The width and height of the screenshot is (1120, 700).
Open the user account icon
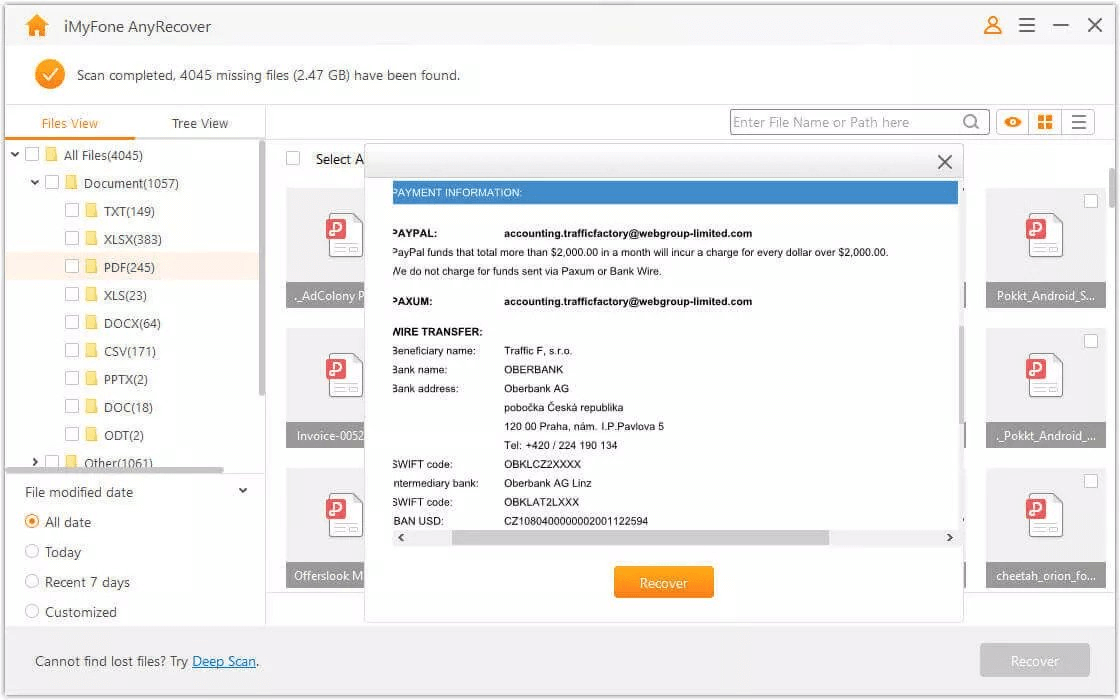[x=992, y=26]
